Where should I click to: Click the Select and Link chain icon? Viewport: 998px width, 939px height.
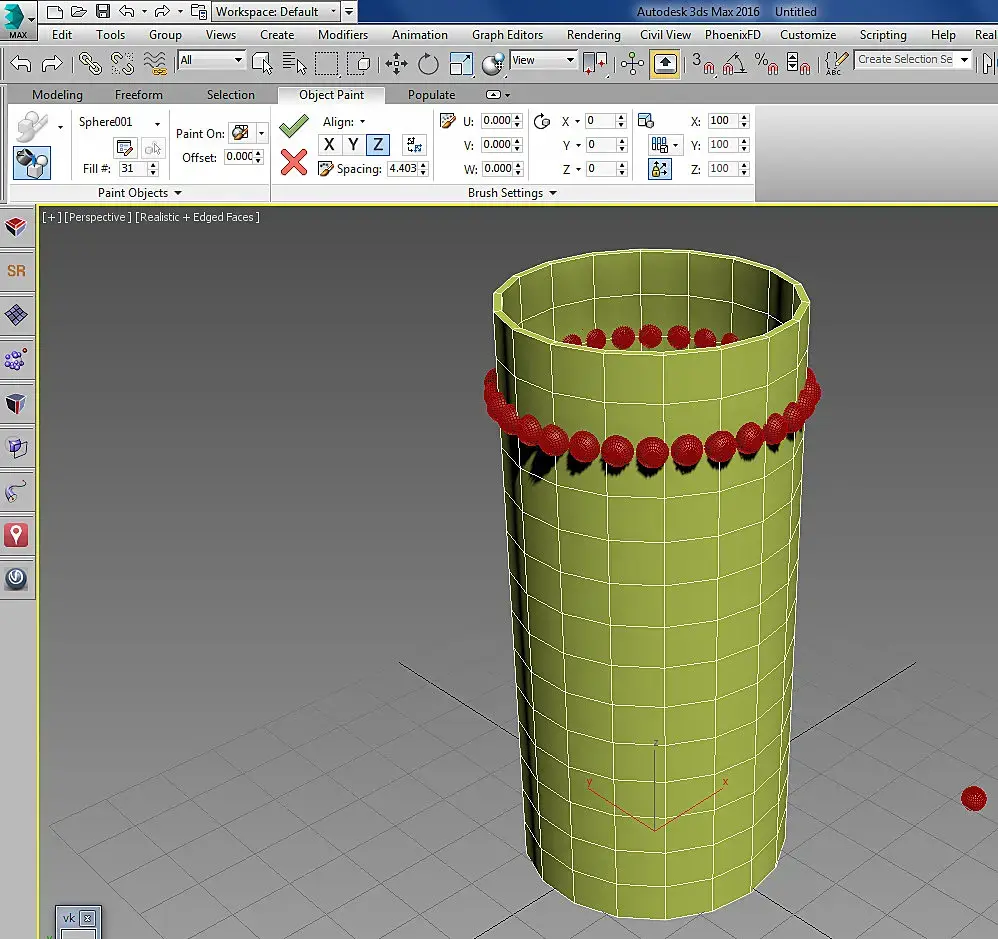[x=91, y=64]
